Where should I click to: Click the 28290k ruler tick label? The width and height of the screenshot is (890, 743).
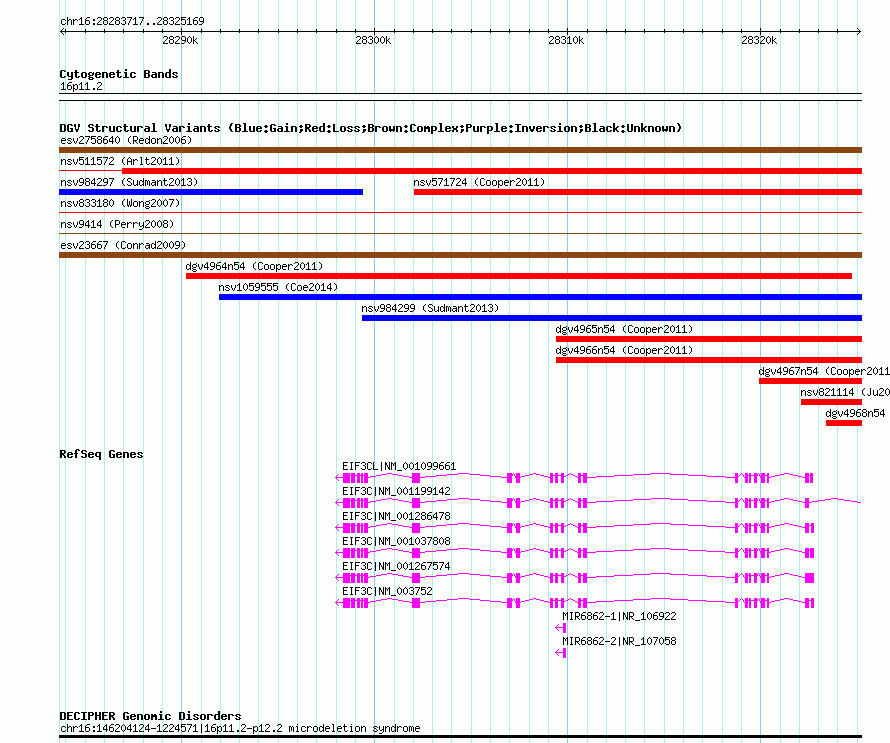coord(180,40)
